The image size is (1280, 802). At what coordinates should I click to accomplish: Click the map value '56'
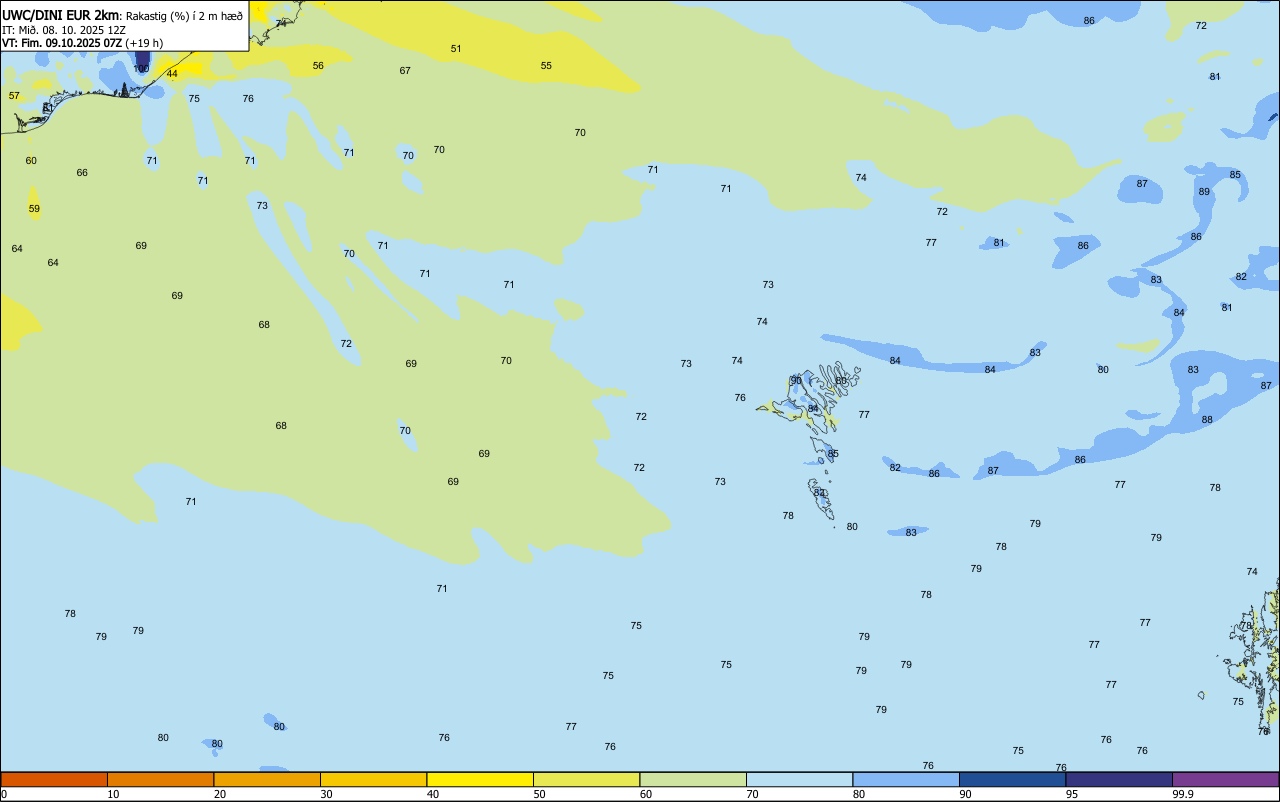(x=318, y=65)
